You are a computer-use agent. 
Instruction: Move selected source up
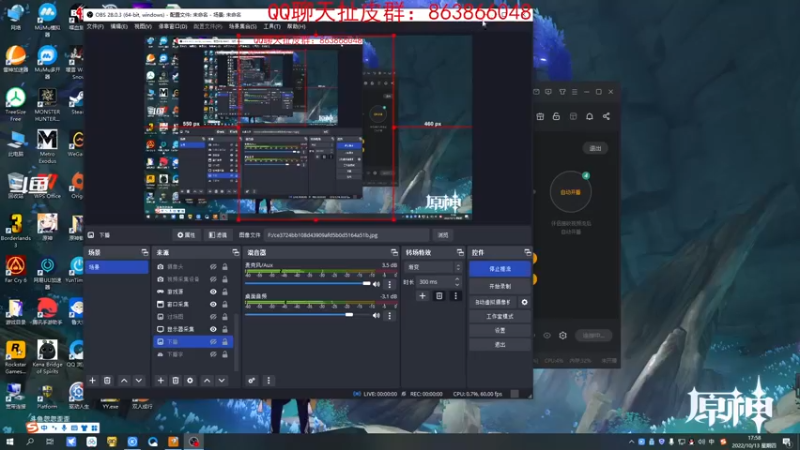(207, 381)
